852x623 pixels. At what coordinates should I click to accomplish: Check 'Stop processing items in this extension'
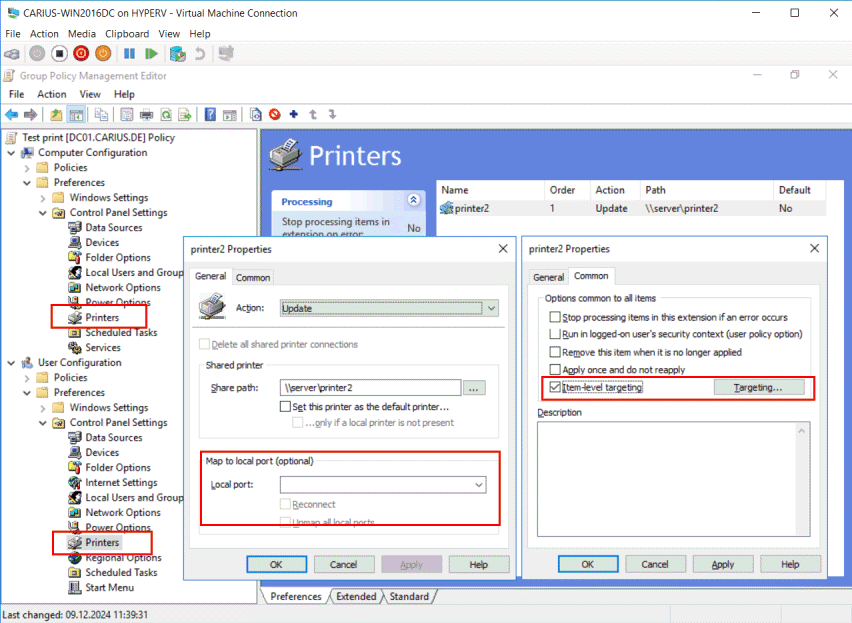point(555,317)
